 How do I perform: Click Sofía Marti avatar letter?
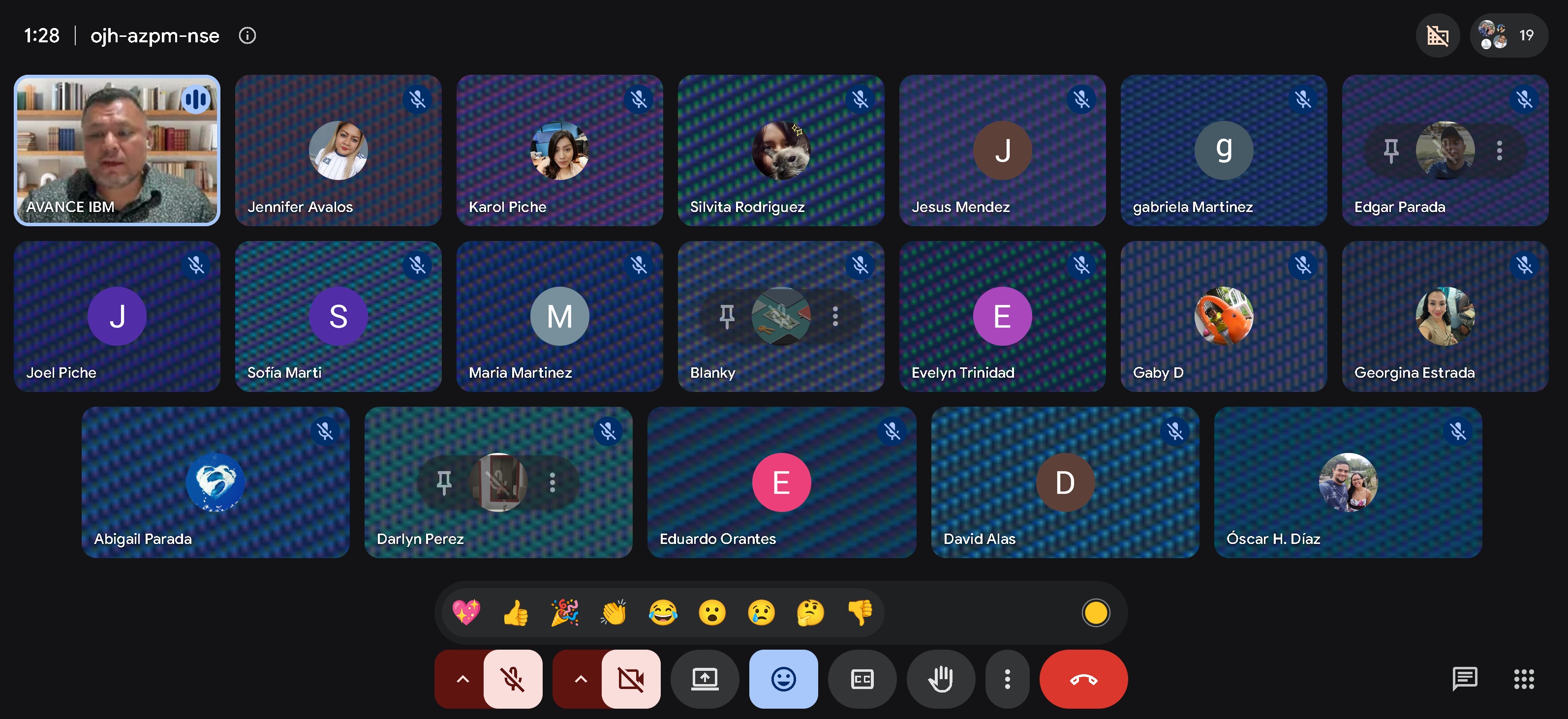[x=338, y=316]
